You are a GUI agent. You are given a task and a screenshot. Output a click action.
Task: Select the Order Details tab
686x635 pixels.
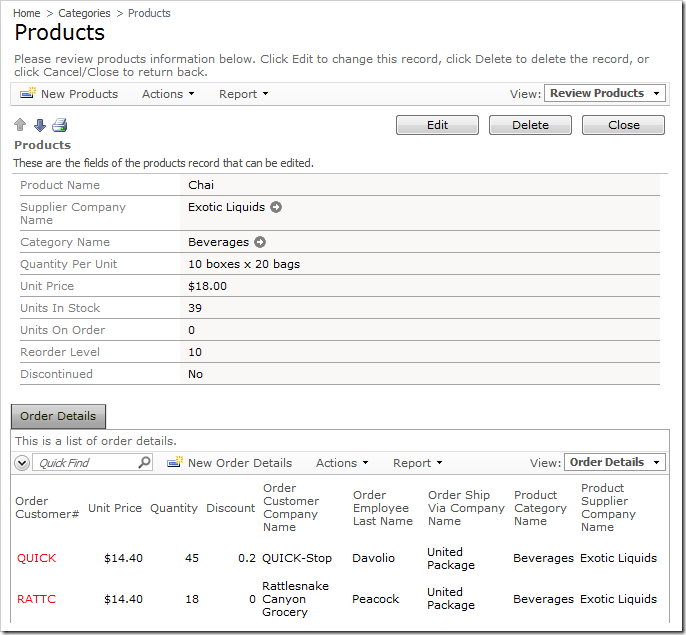(x=58, y=416)
